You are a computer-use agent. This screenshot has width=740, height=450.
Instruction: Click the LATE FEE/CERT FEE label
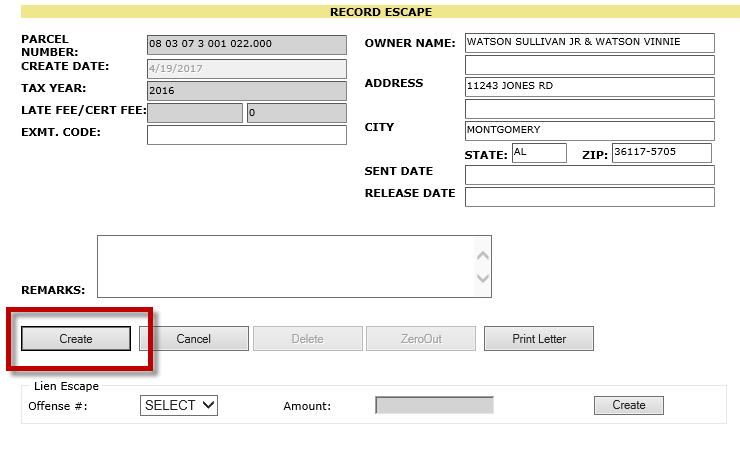[x=84, y=110]
